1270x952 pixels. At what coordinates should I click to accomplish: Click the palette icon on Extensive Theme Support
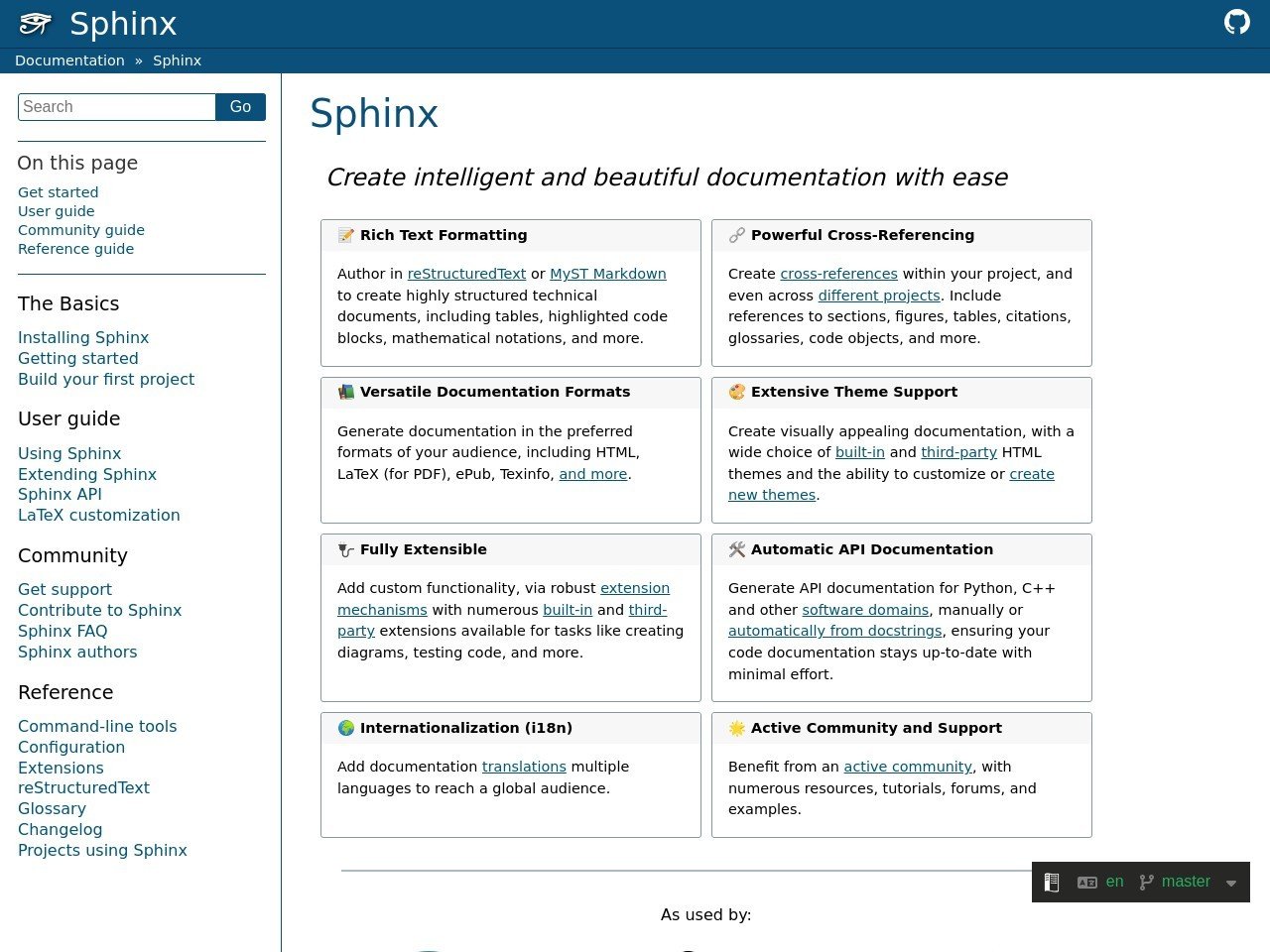(x=737, y=392)
